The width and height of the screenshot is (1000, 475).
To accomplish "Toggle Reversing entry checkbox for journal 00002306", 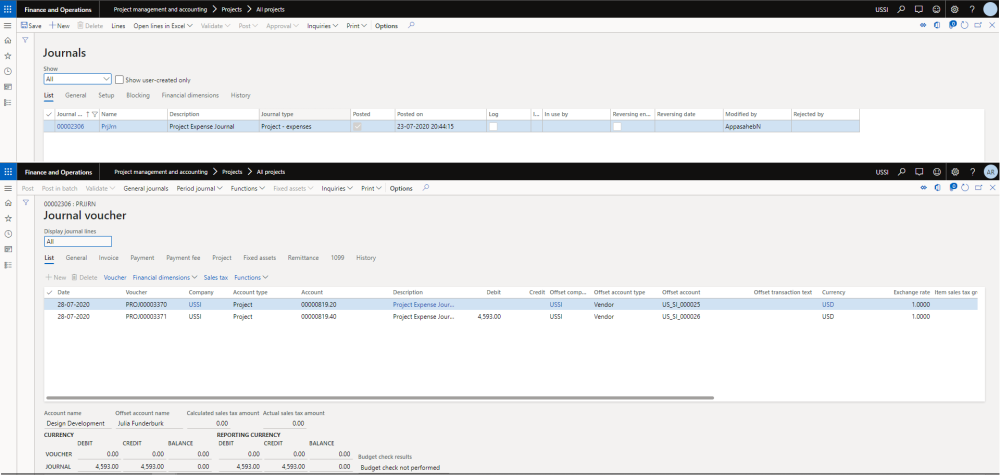I will [617, 126].
